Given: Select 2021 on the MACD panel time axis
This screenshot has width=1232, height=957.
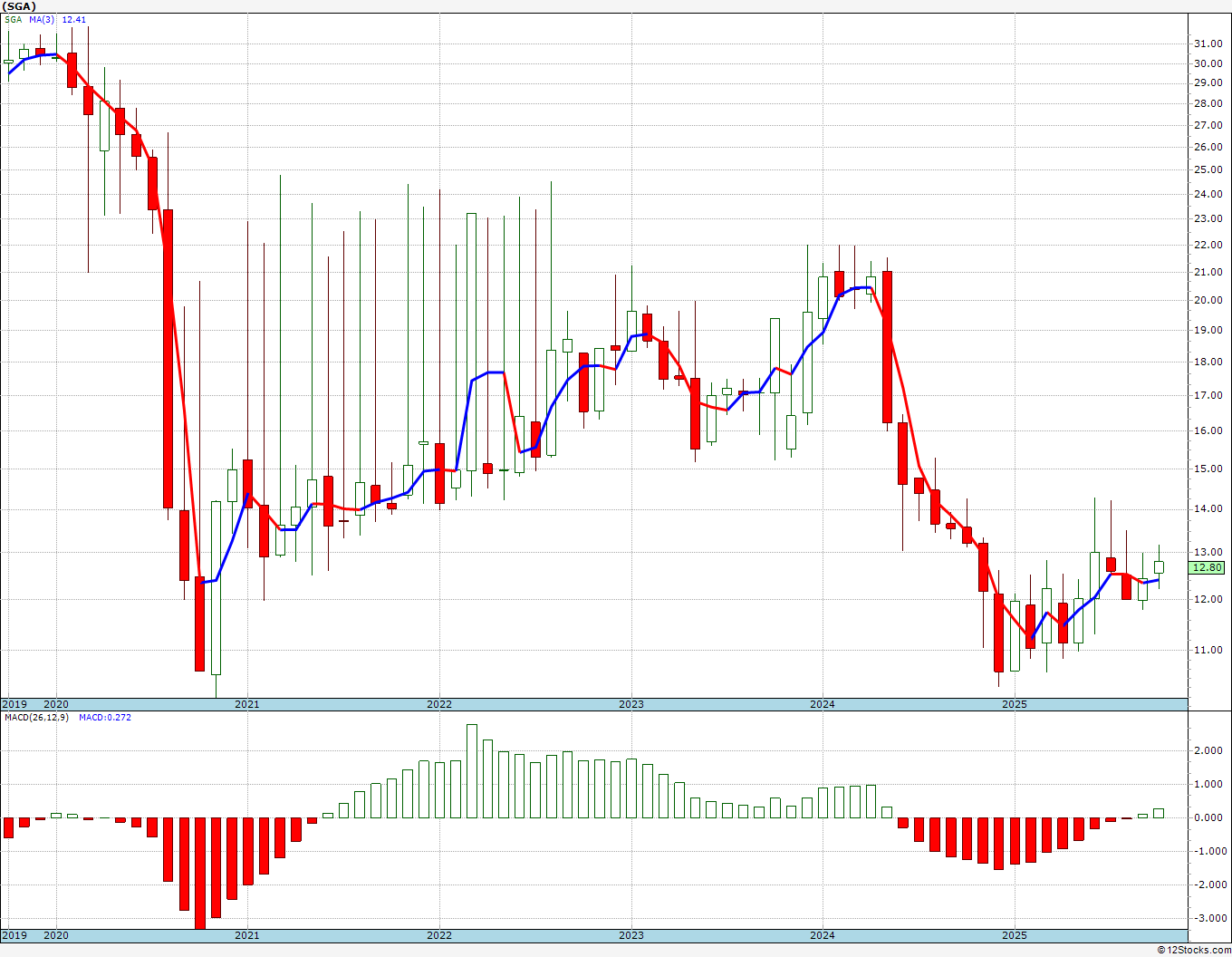Looking at the screenshot, I should [x=247, y=935].
